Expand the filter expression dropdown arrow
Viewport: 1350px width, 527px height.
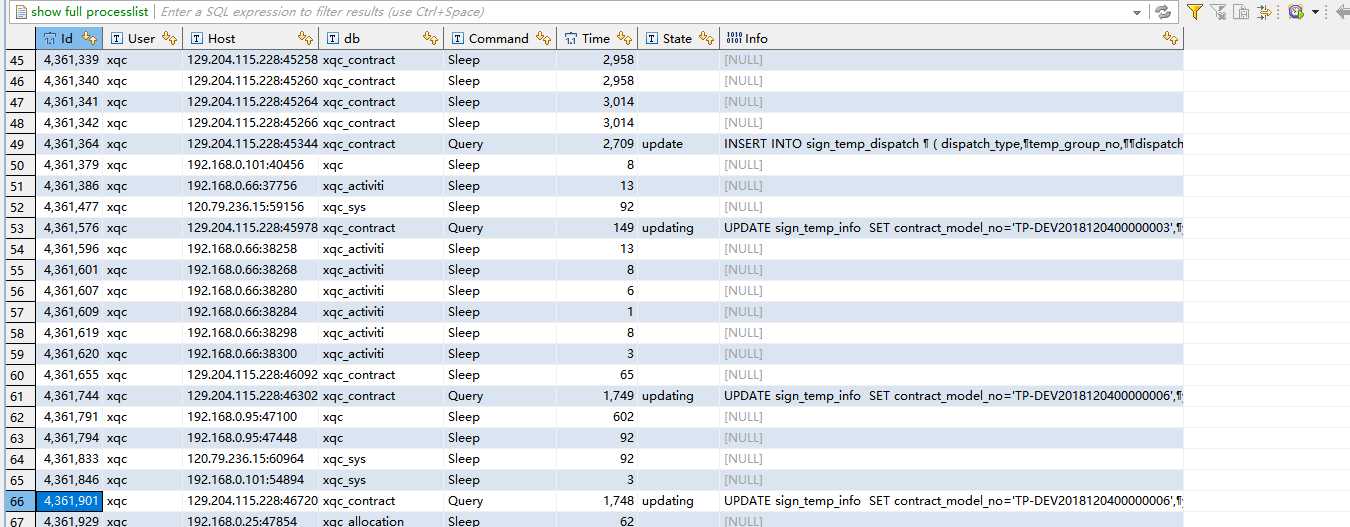point(1137,13)
